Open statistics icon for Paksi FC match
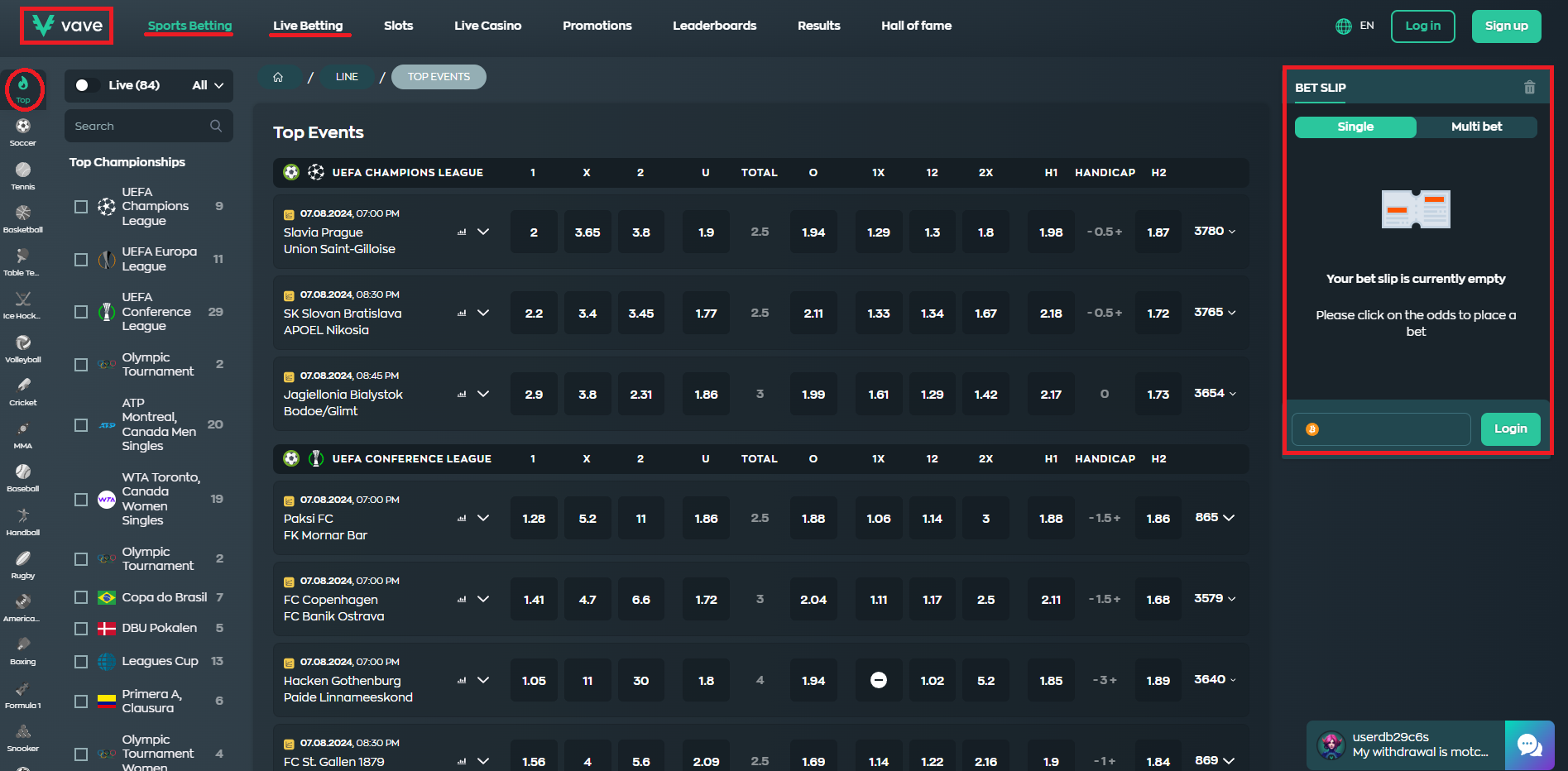The image size is (1568, 771). [462, 519]
